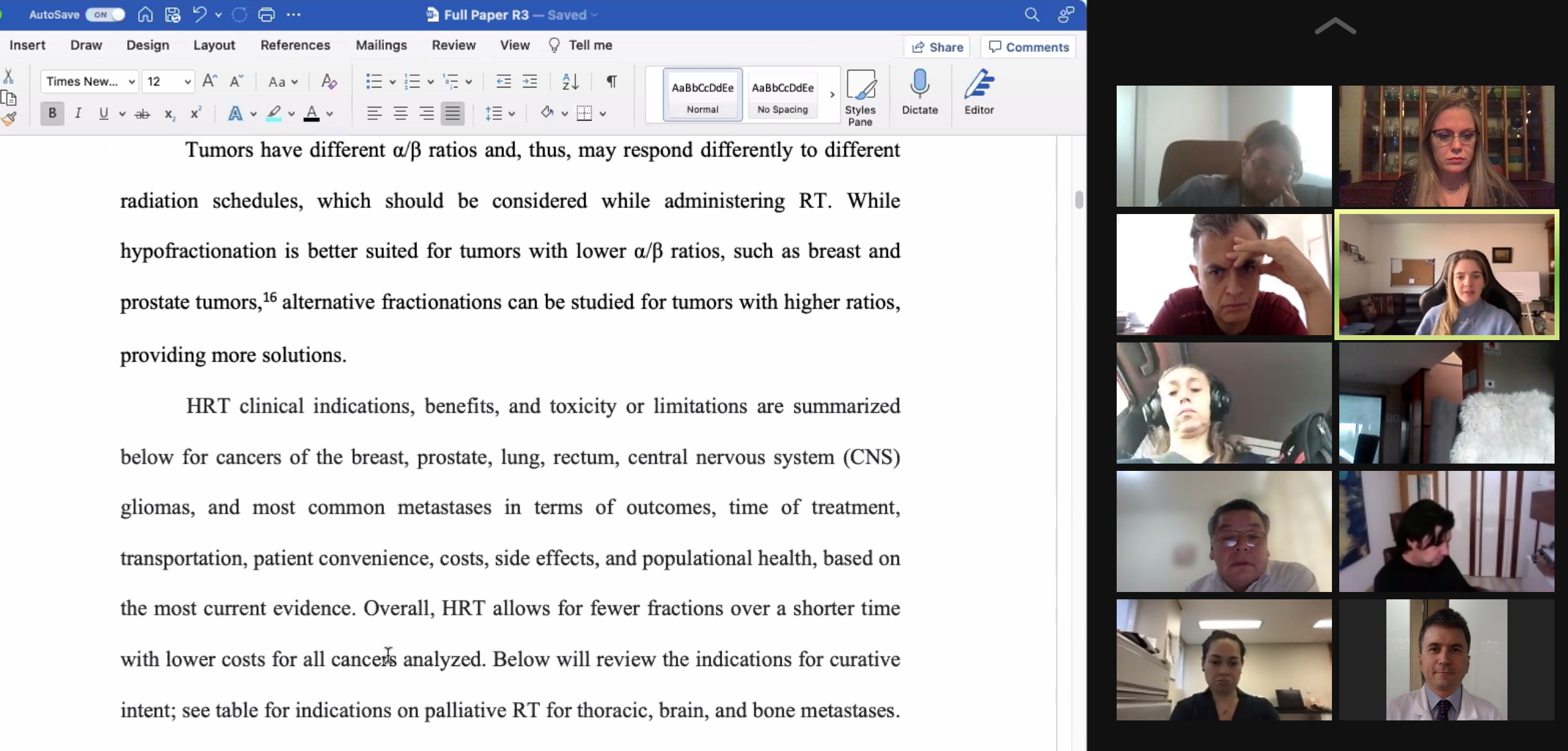Open the Dictate tool
The image size is (1568, 751).
920,93
